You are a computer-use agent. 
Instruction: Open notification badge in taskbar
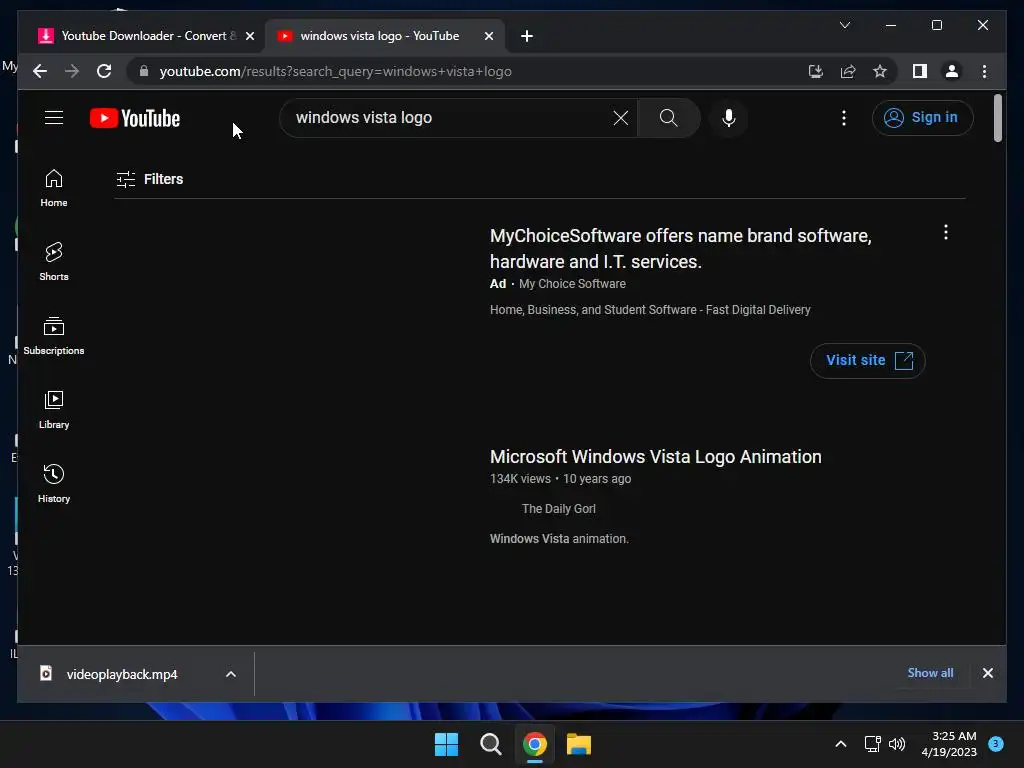coord(996,743)
